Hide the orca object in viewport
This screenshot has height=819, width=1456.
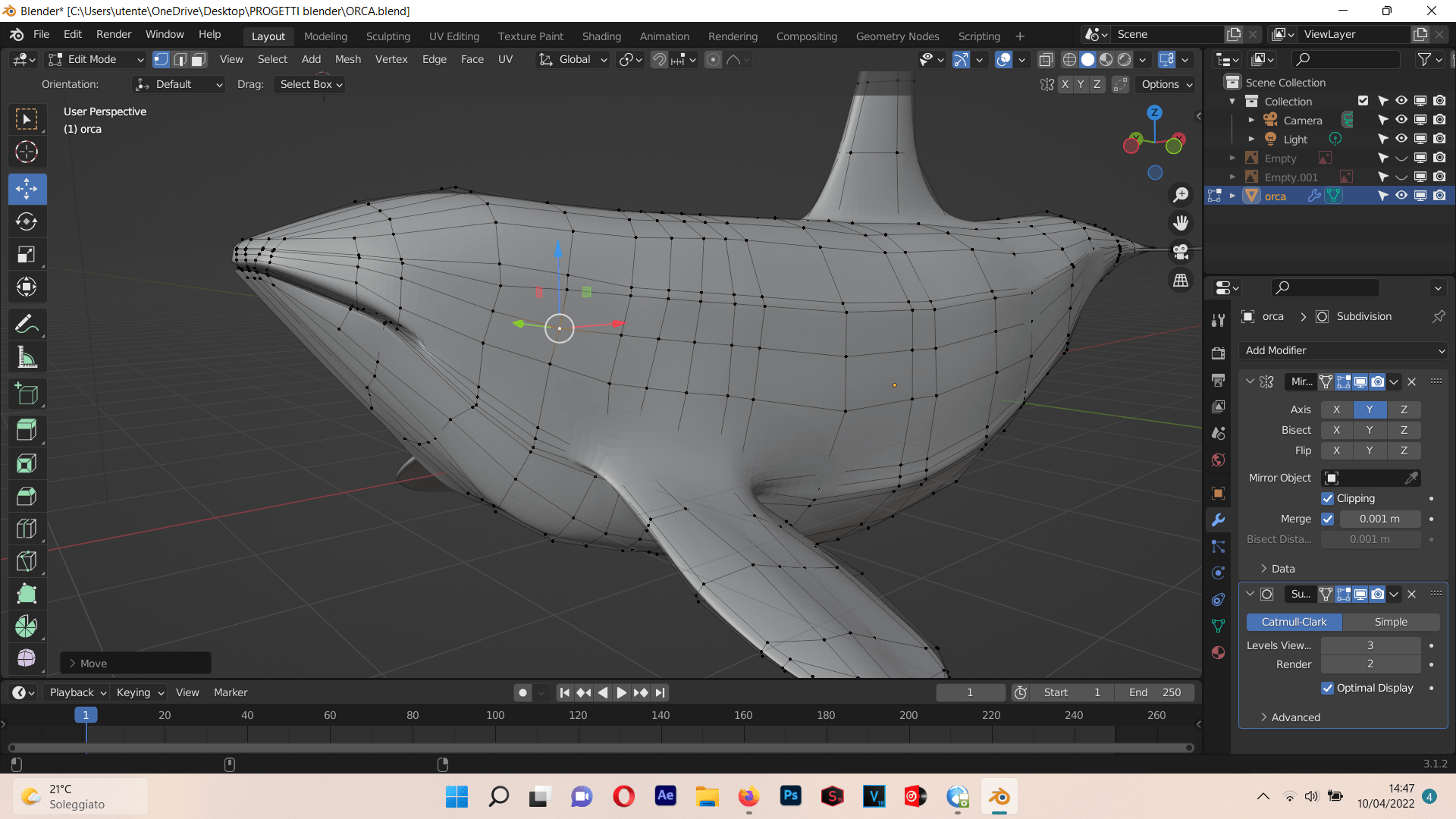(1401, 196)
